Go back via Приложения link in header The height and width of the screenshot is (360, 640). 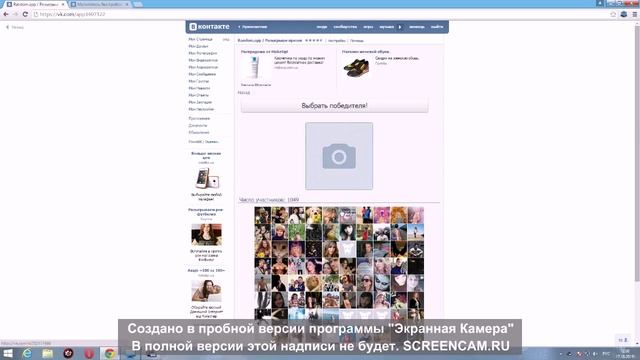pyautogui.click(x=253, y=27)
